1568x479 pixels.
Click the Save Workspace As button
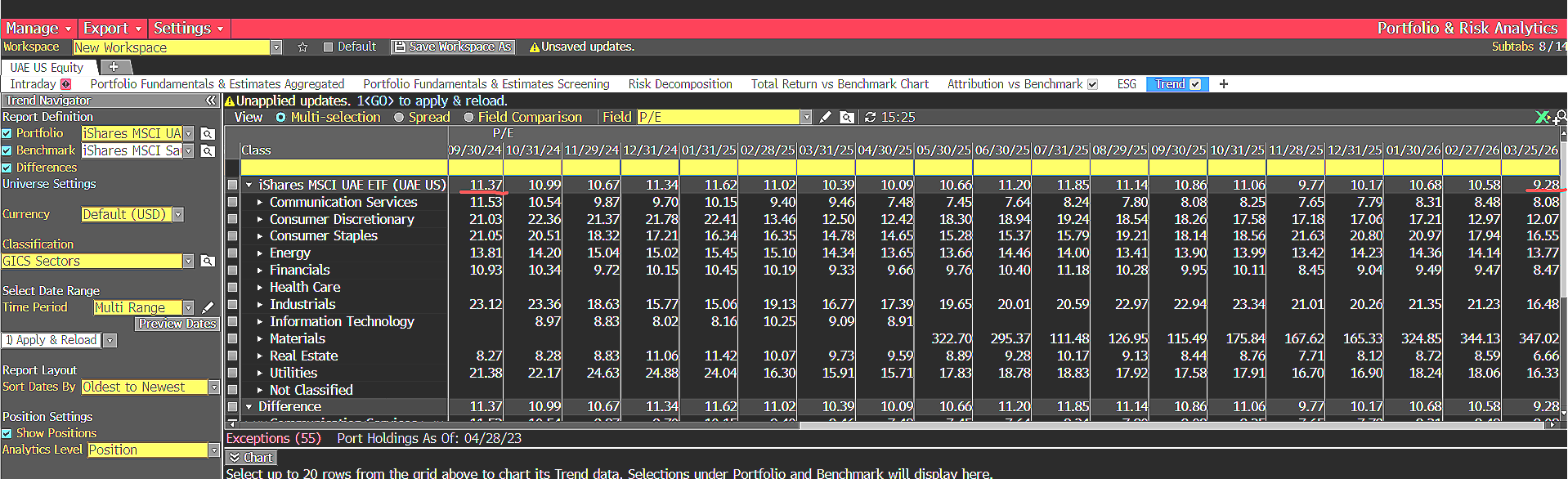[x=452, y=47]
